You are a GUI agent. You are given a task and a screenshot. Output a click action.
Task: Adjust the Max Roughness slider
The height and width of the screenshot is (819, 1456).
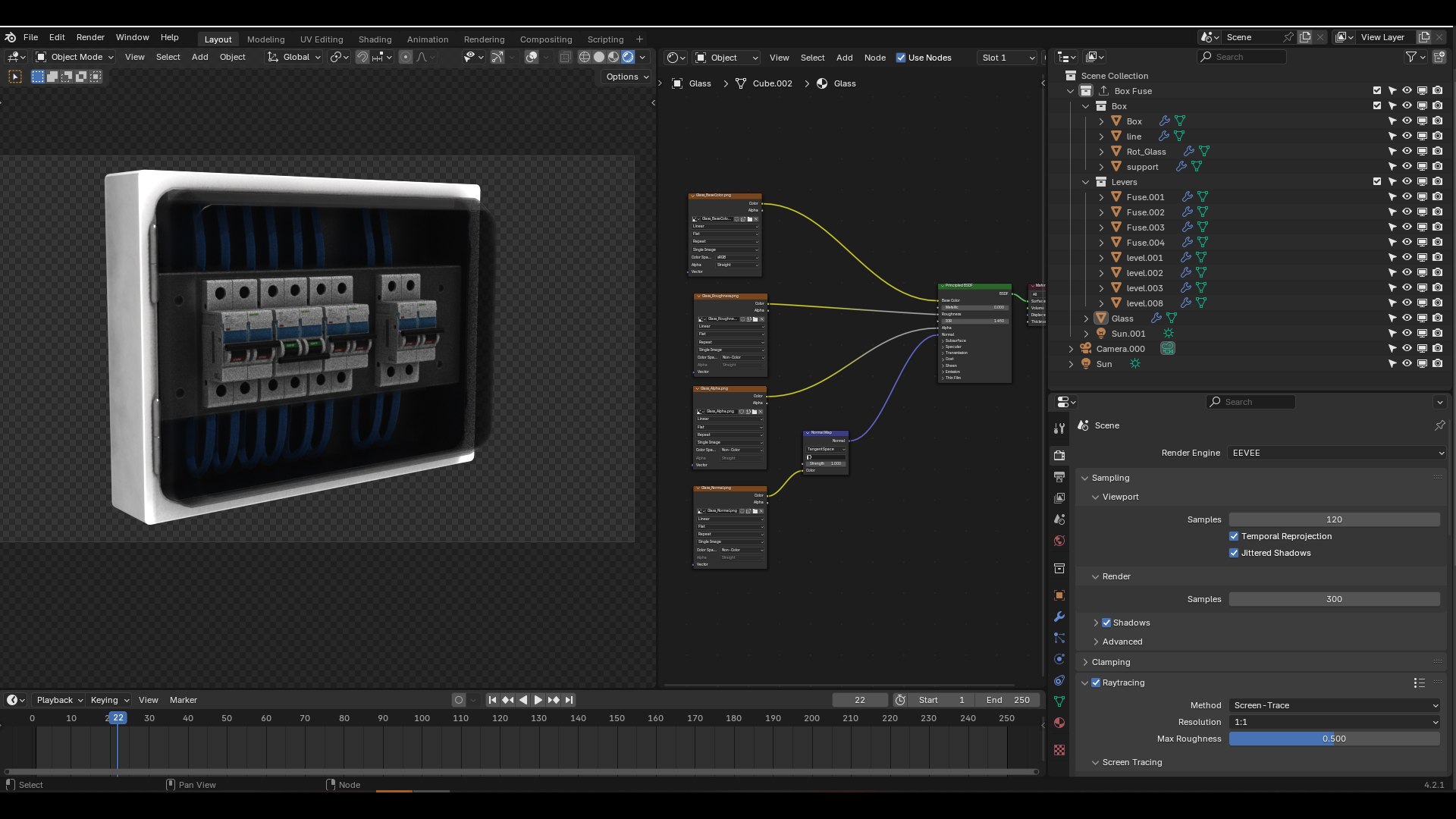coord(1334,739)
